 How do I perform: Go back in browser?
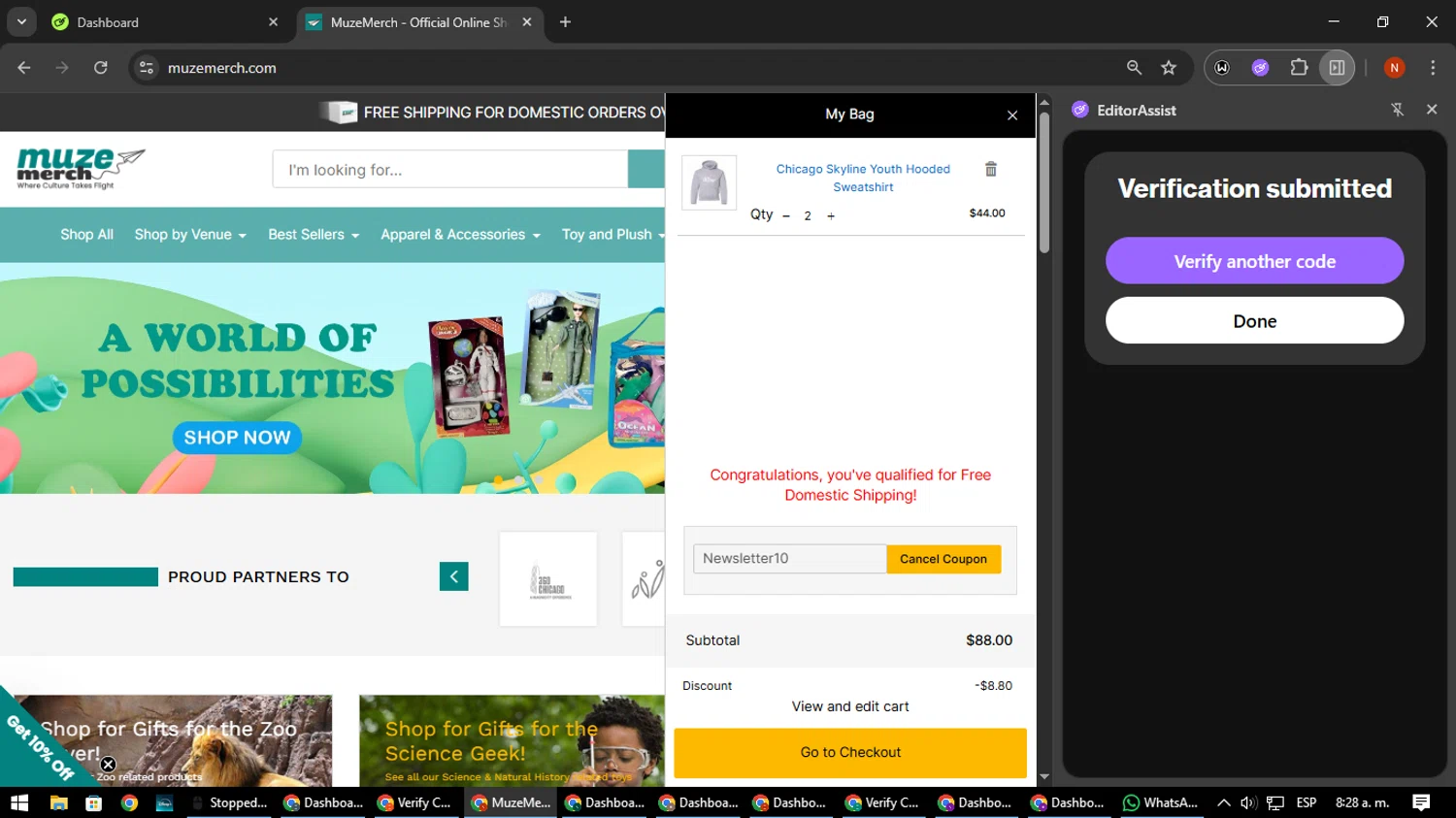(x=24, y=68)
